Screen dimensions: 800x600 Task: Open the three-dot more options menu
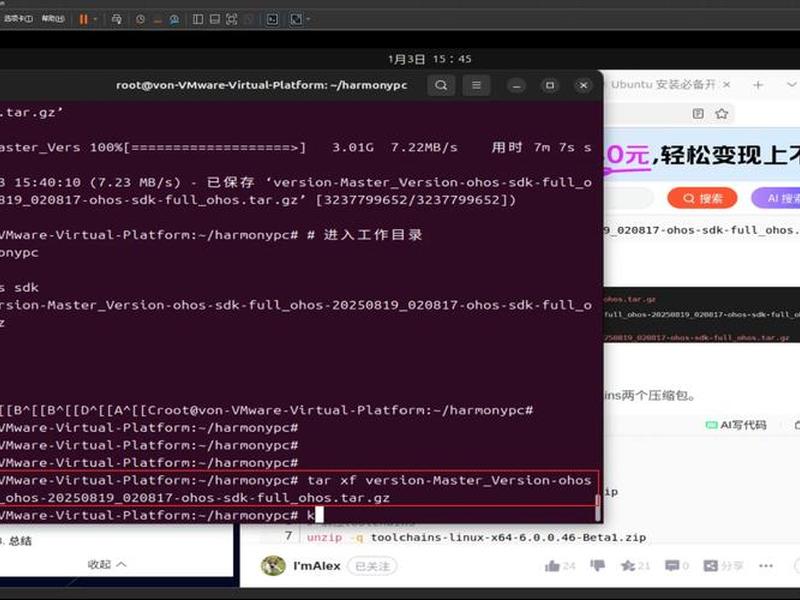point(766,565)
